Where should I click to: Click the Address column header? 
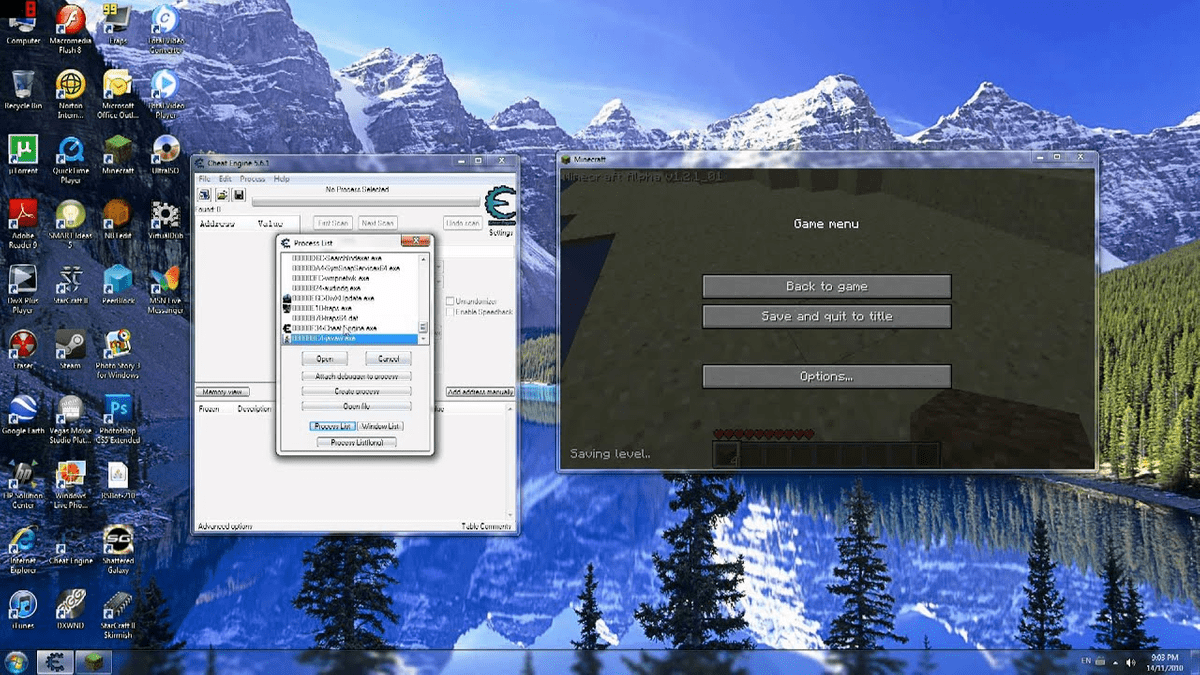click(x=218, y=223)
